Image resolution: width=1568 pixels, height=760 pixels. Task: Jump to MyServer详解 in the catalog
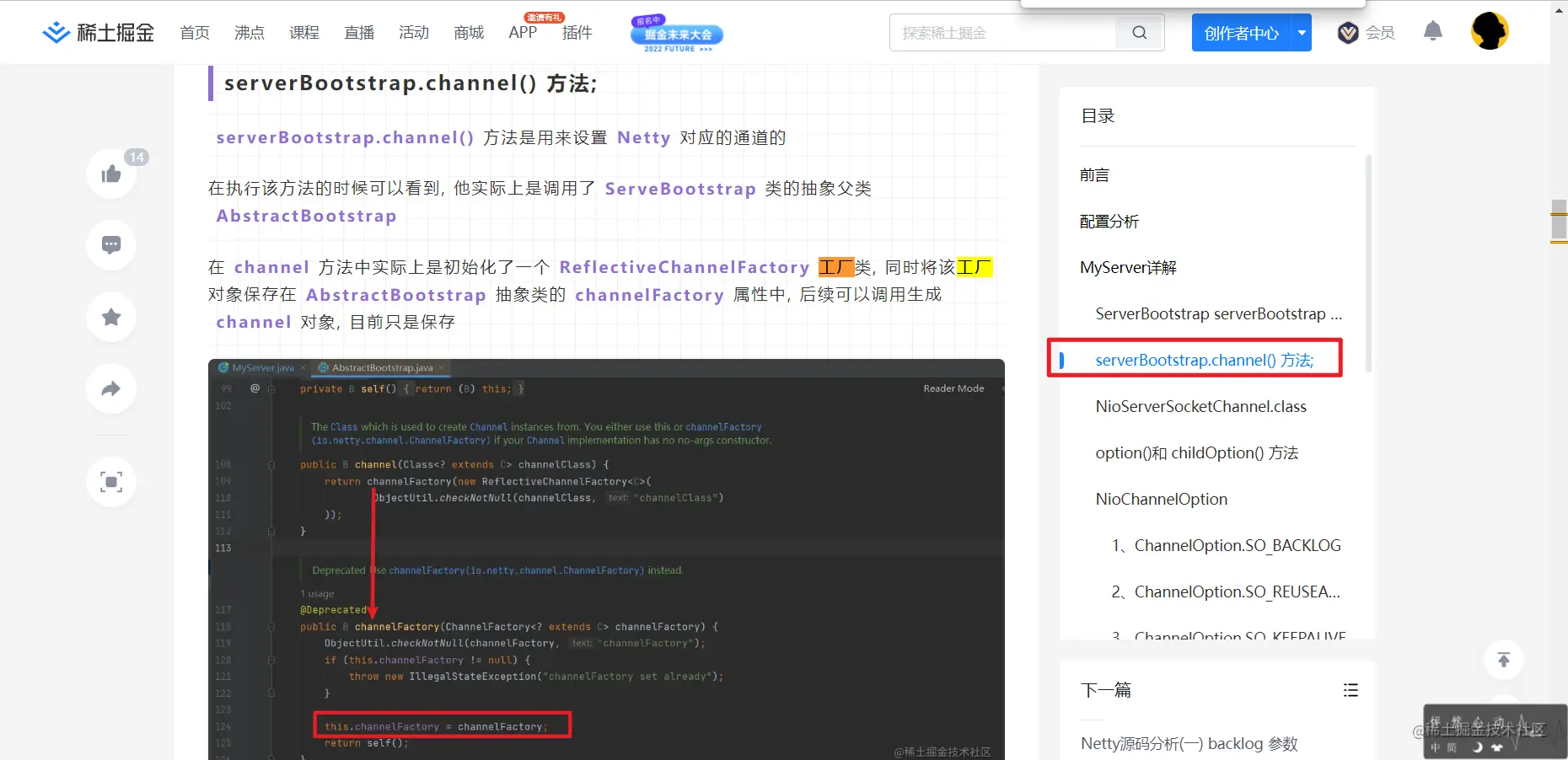[x=1128, y=267]
